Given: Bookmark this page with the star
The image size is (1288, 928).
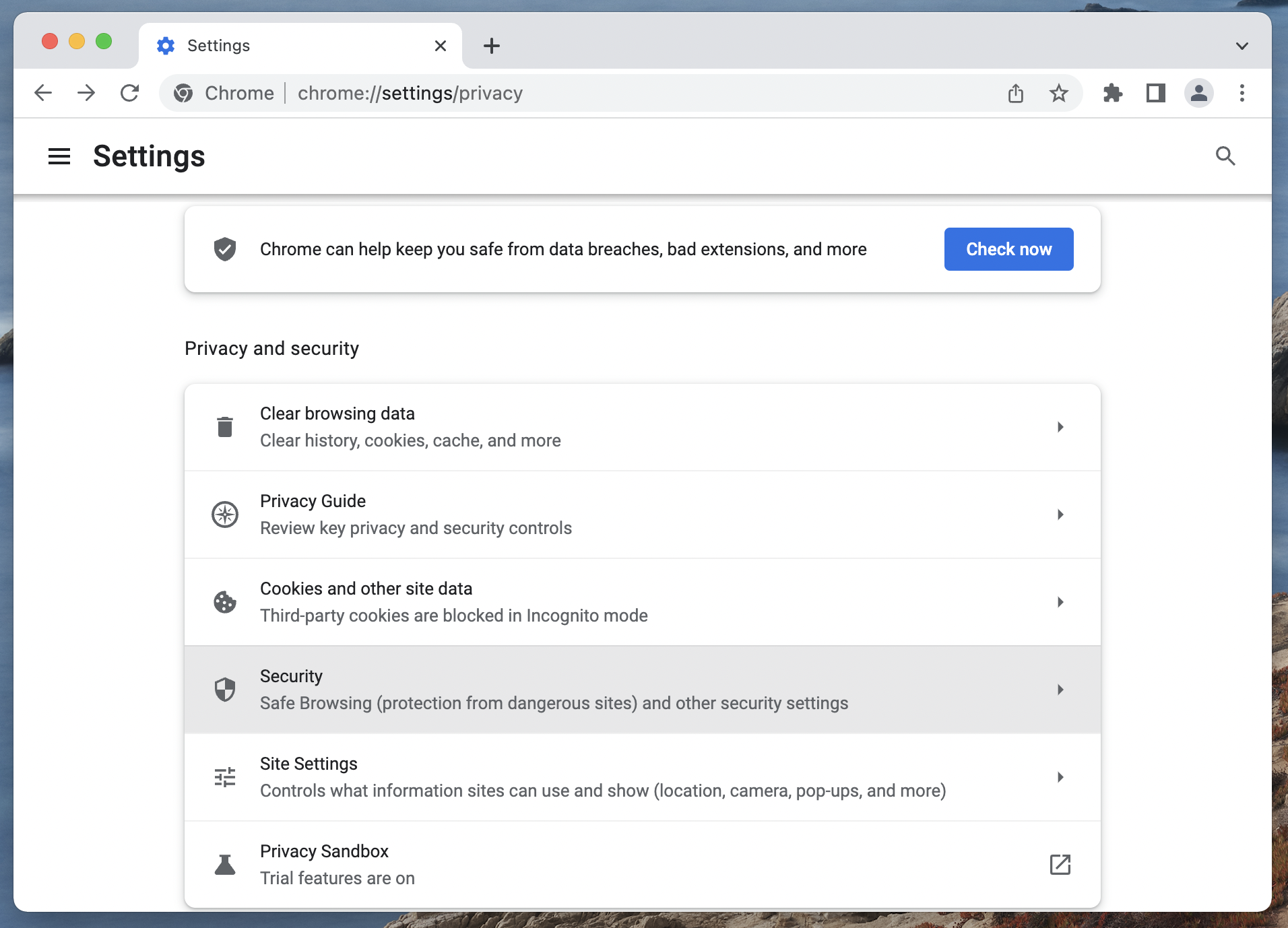Looking at the screenshot, I should coord(1059,93).
